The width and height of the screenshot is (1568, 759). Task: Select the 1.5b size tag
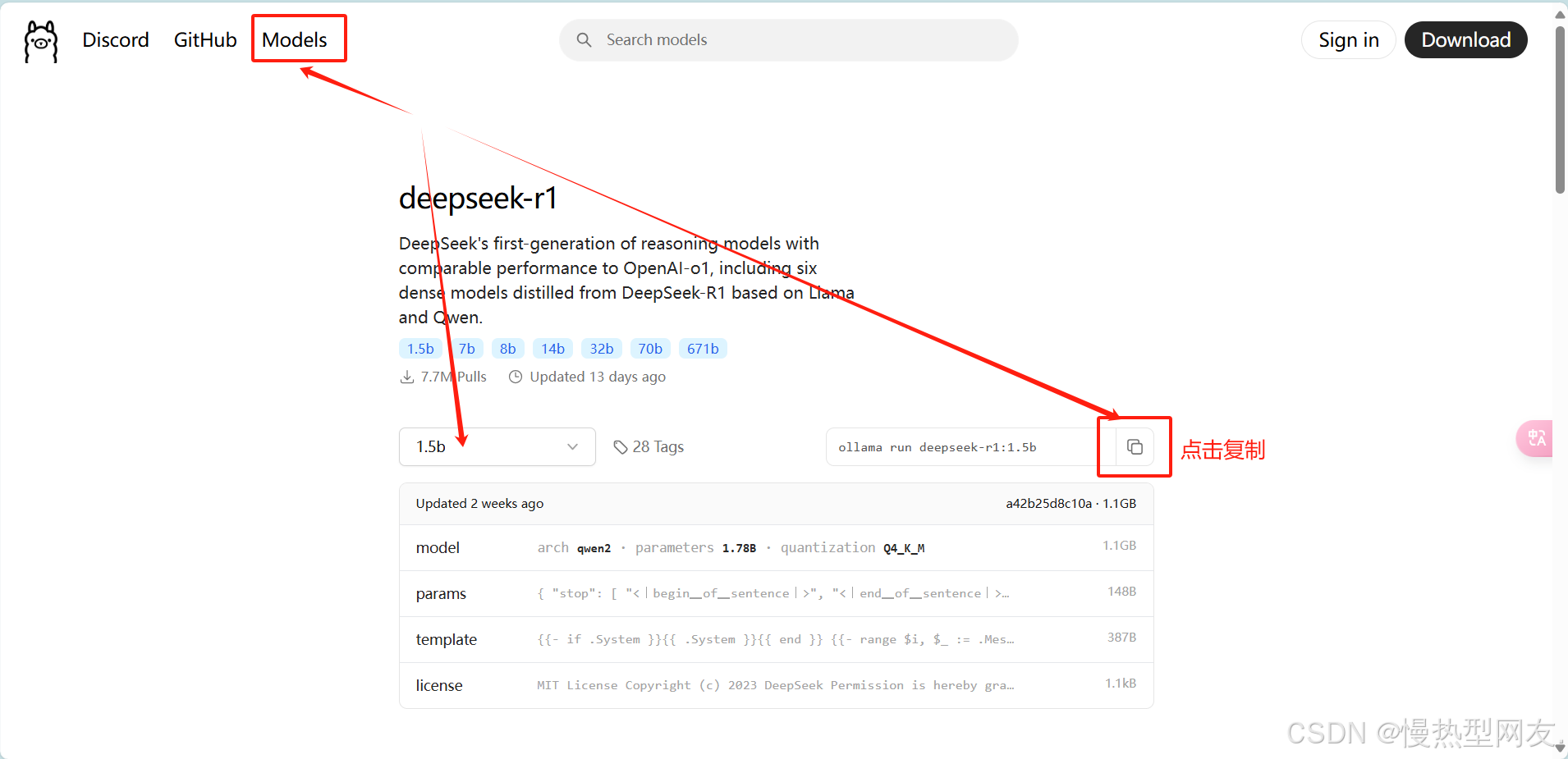point(420,349)
